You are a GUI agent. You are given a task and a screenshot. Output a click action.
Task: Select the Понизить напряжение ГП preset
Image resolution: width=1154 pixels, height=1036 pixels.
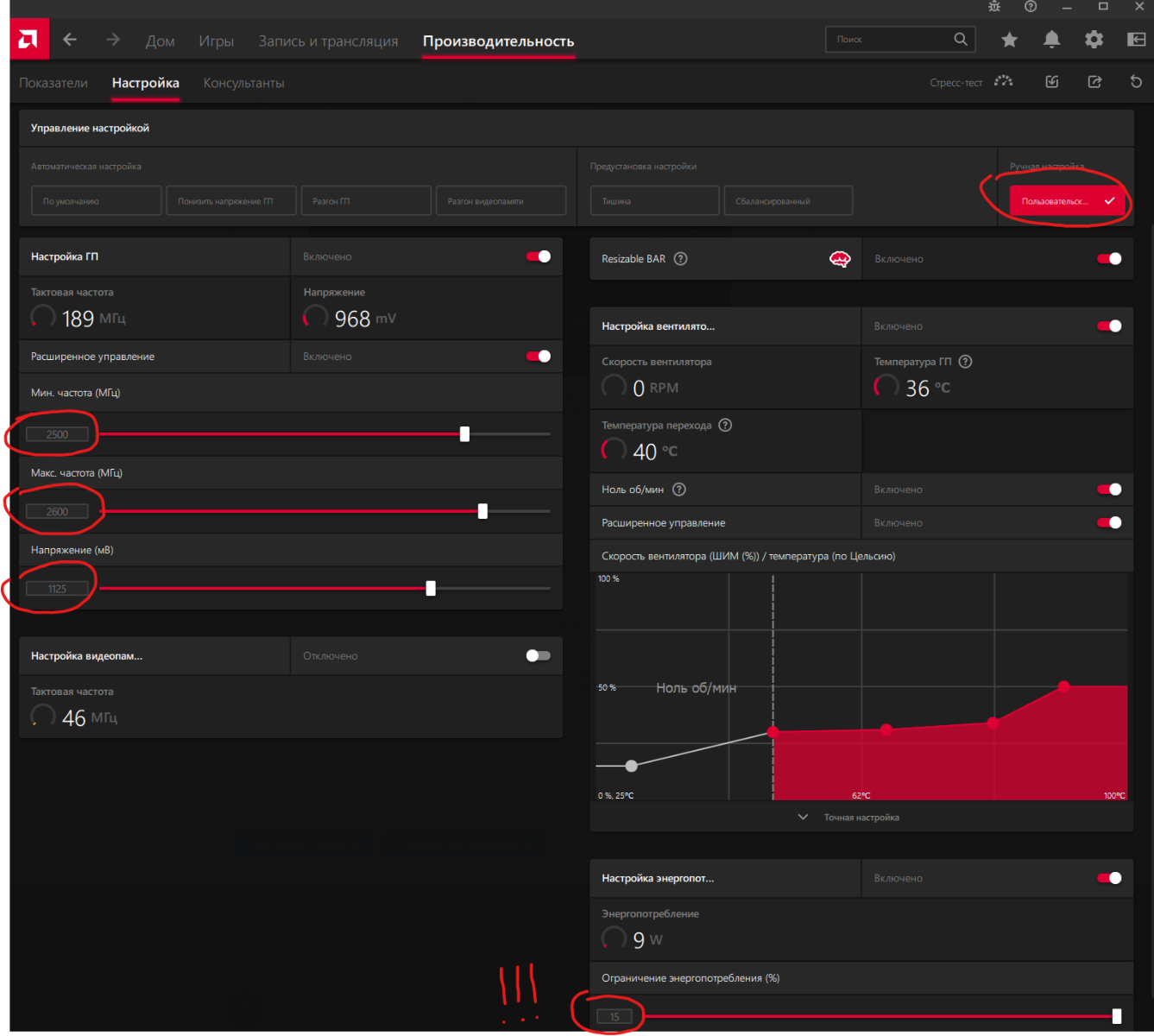tap(230, 201)
